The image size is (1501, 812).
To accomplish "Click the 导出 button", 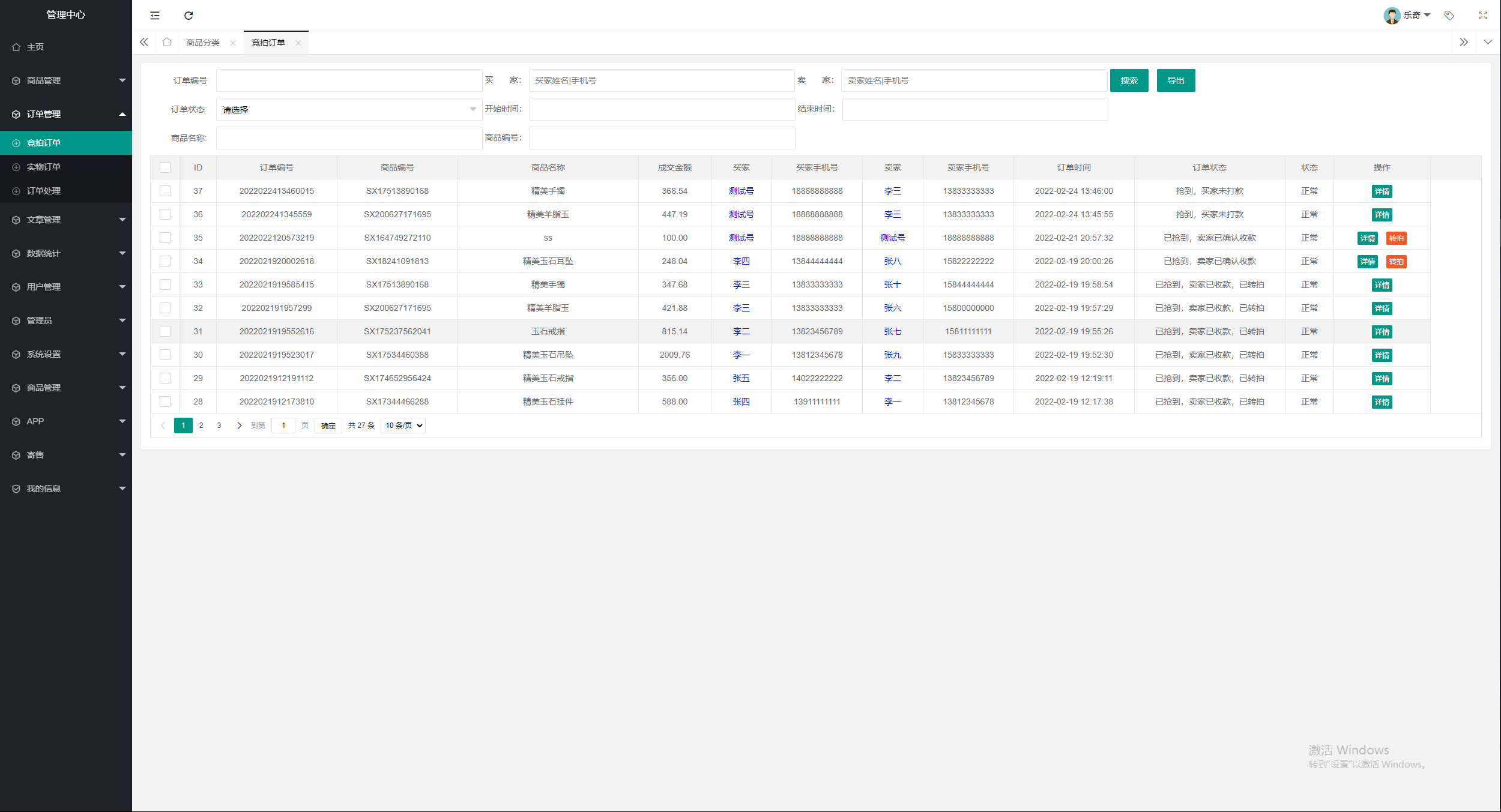I will pos(1176,80).
